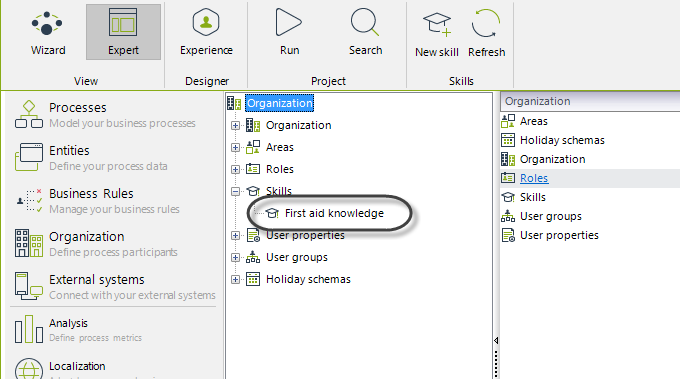Open the Experience designer
This screenshot has width=680, height=379.
pyautogui.click(x=206, y=33)
